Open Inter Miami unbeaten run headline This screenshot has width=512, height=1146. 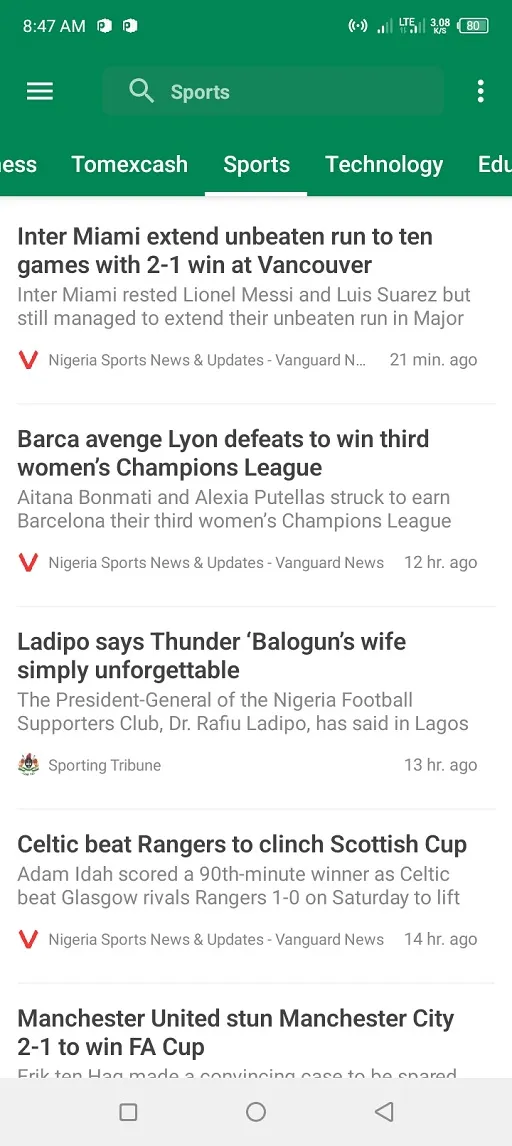pyautogui.click(x=225, y=251)
